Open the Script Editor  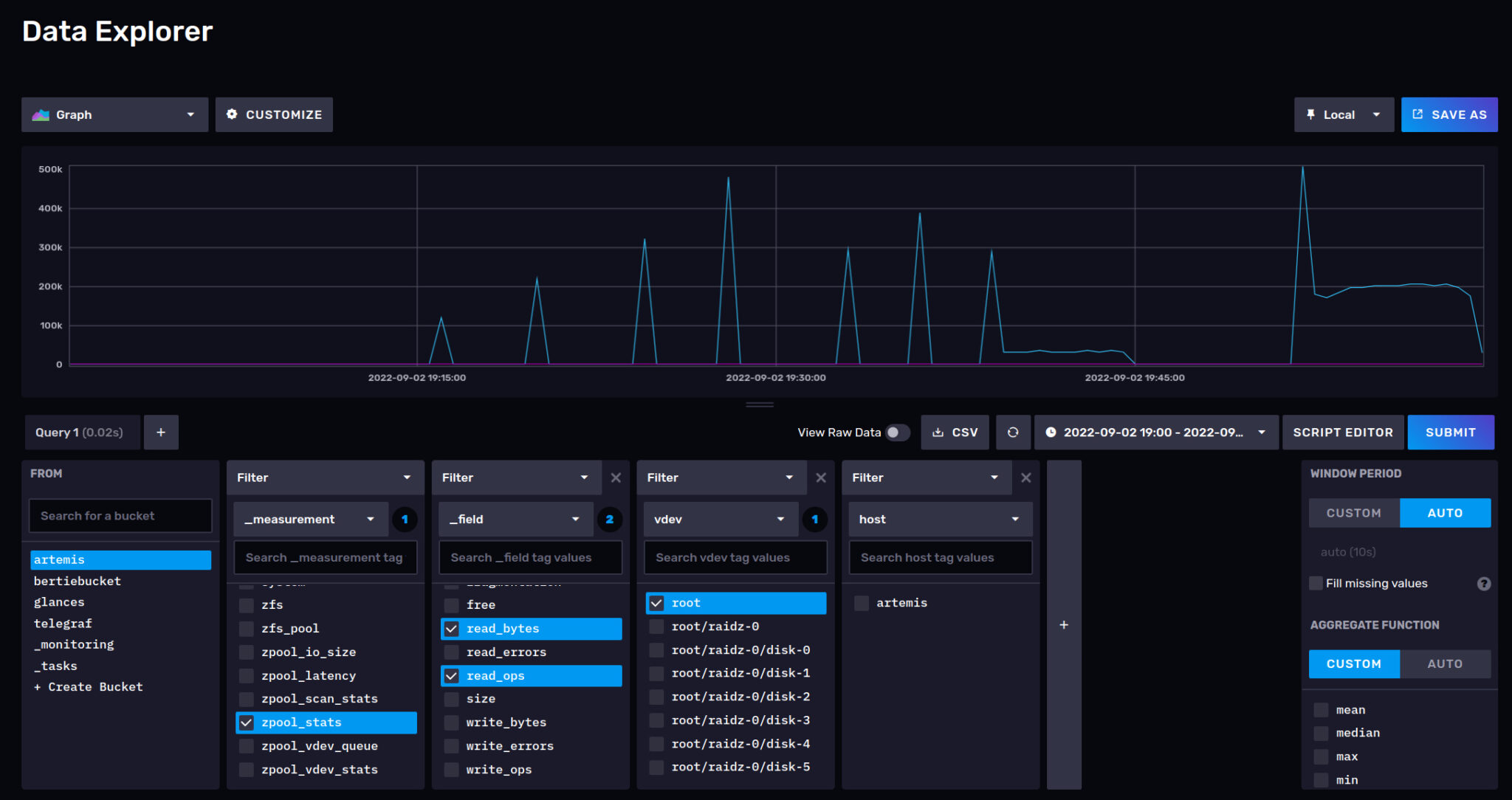click(x=1343, y=432)
